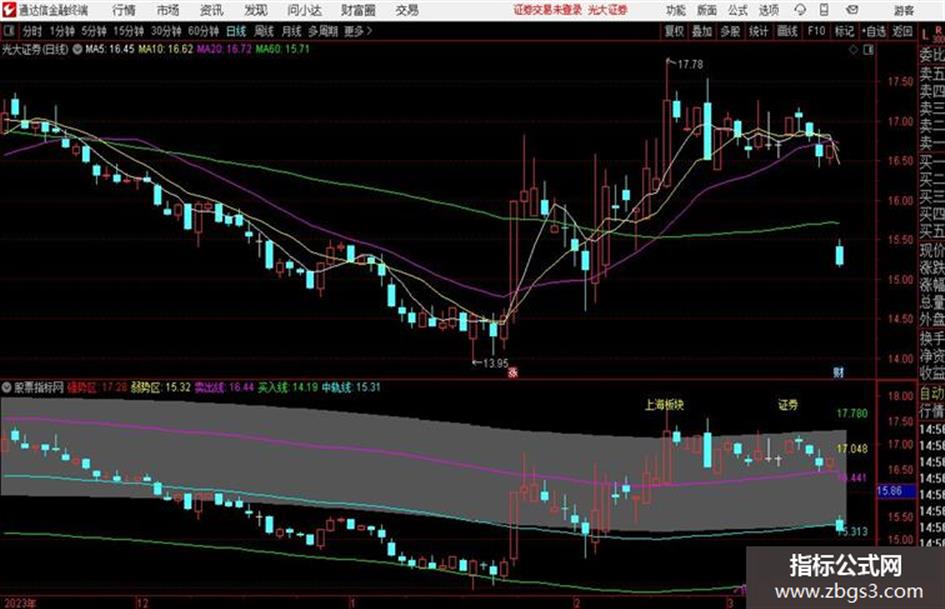Click the 标记 mark button
This screenshot has width=945, height=609.
(844, 31)
